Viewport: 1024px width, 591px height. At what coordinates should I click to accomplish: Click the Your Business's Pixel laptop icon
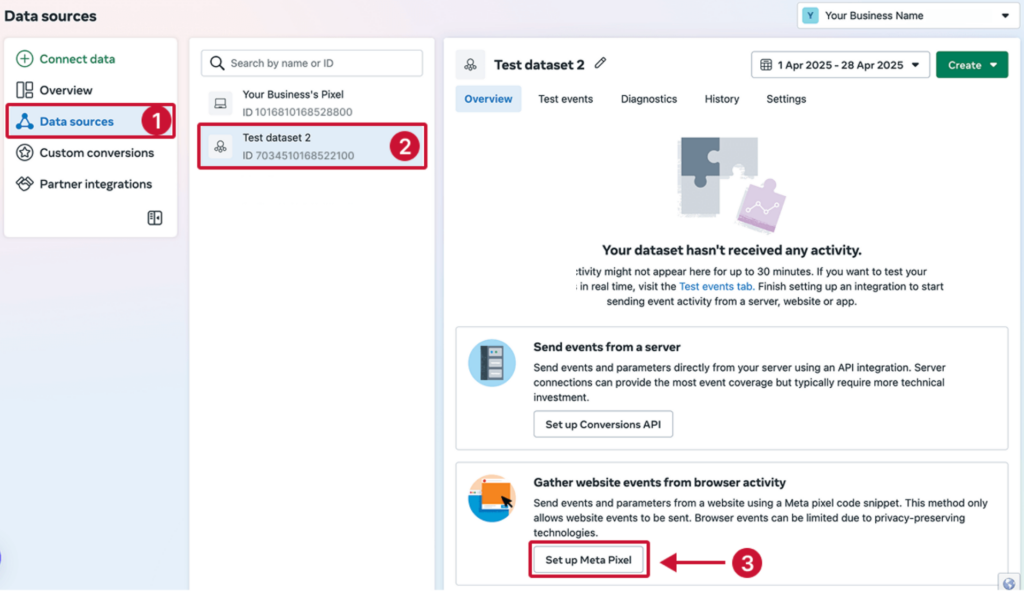221,103
